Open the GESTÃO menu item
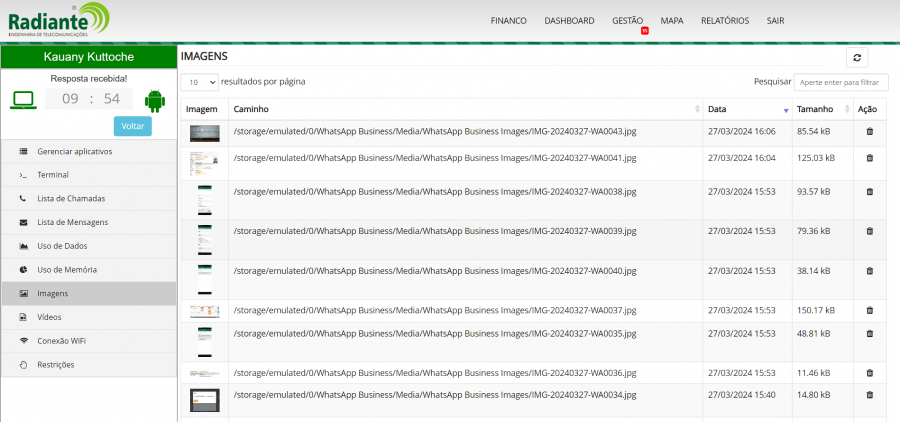900x422 pixels. pyautogui.click(x=627, y=21)
